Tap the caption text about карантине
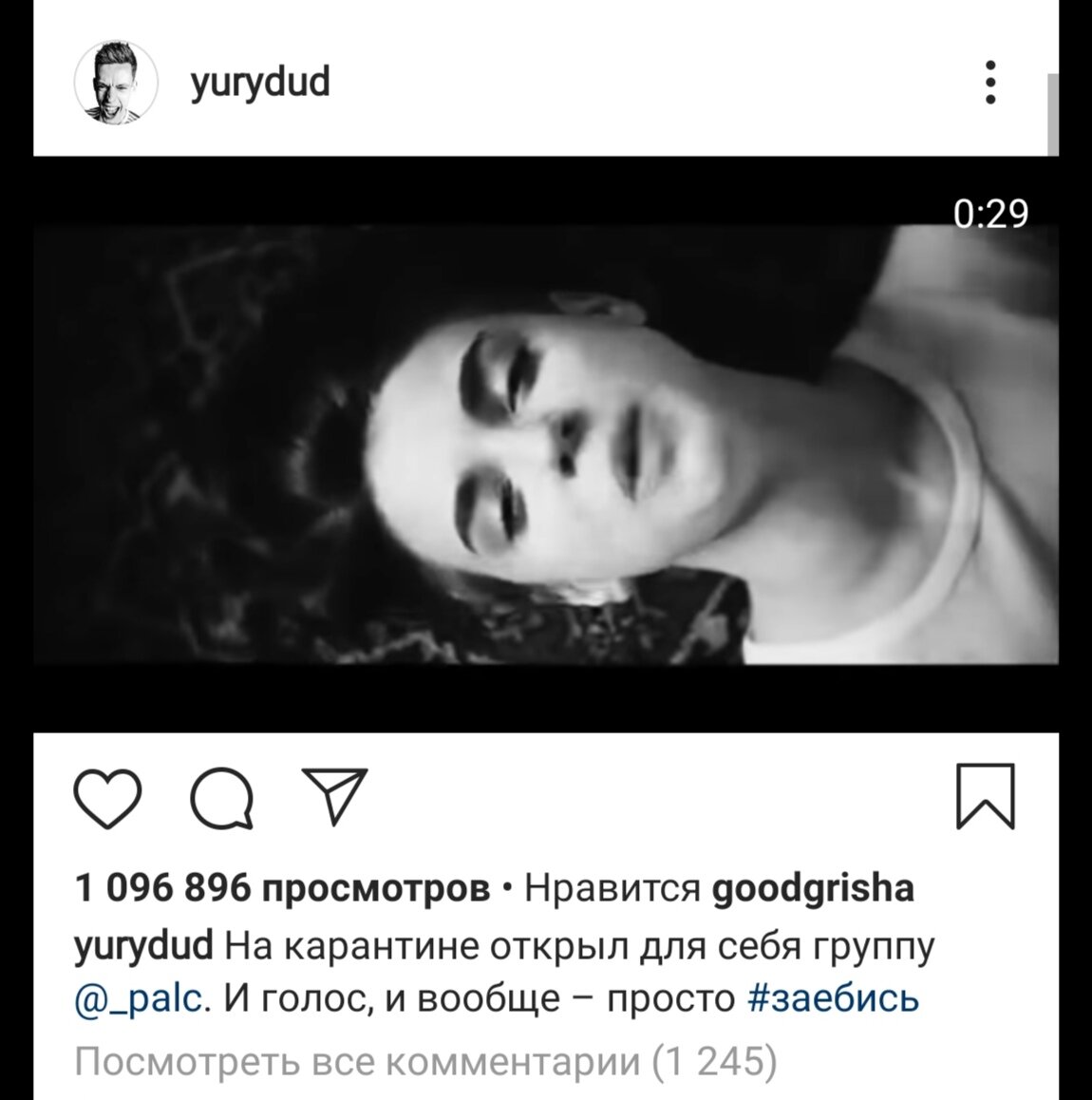1092x1100 pixels. (x=579, y=946)
